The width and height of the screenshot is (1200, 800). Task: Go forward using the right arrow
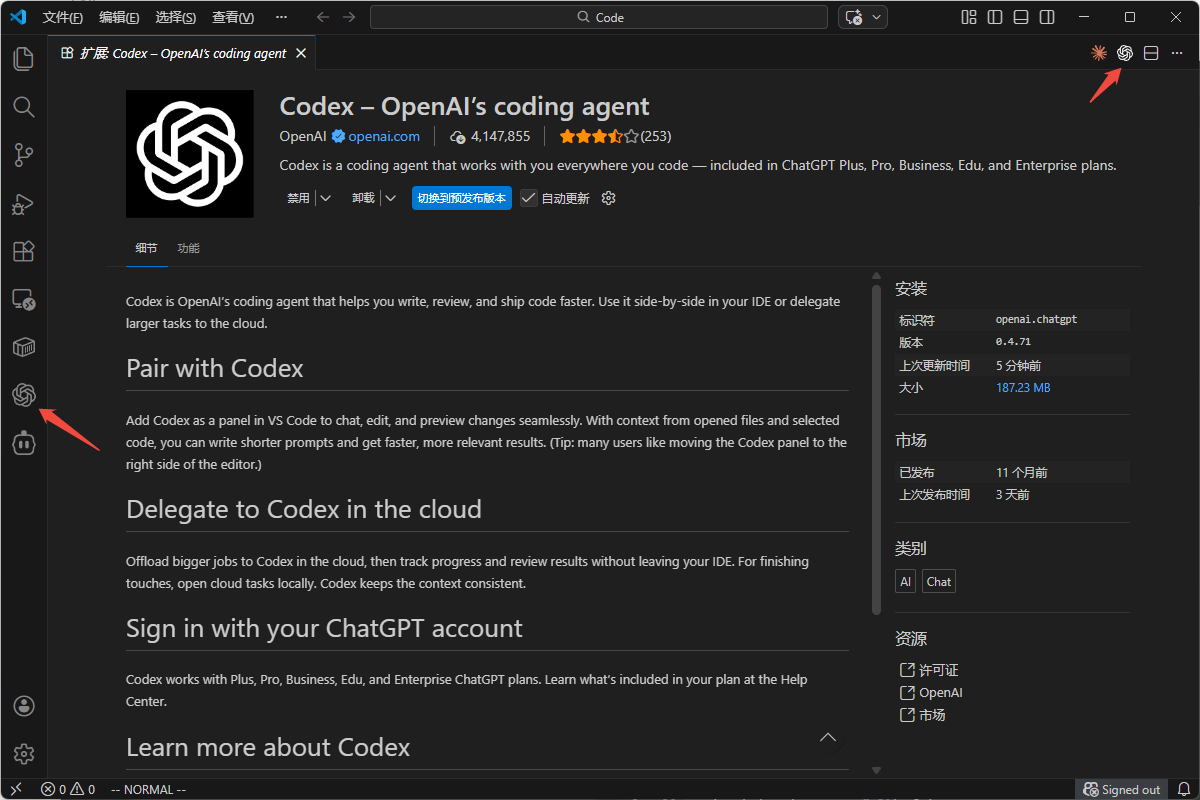coord(348,17)
